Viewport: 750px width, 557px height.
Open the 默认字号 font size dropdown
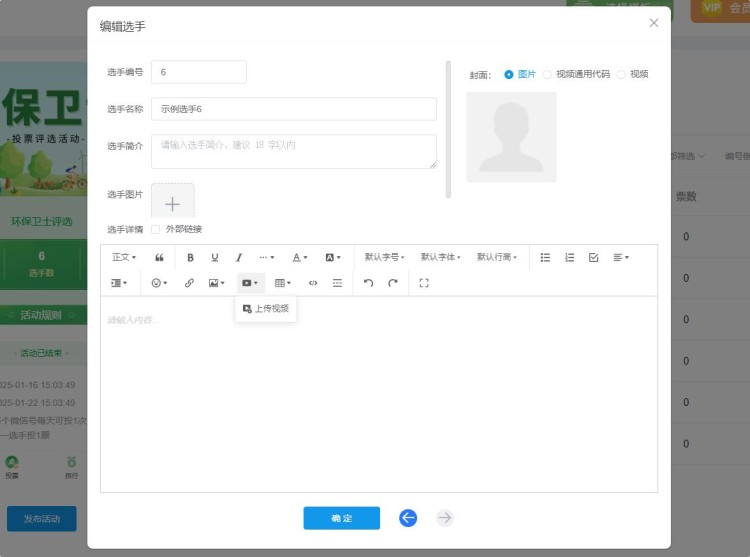tap(384, 257)
